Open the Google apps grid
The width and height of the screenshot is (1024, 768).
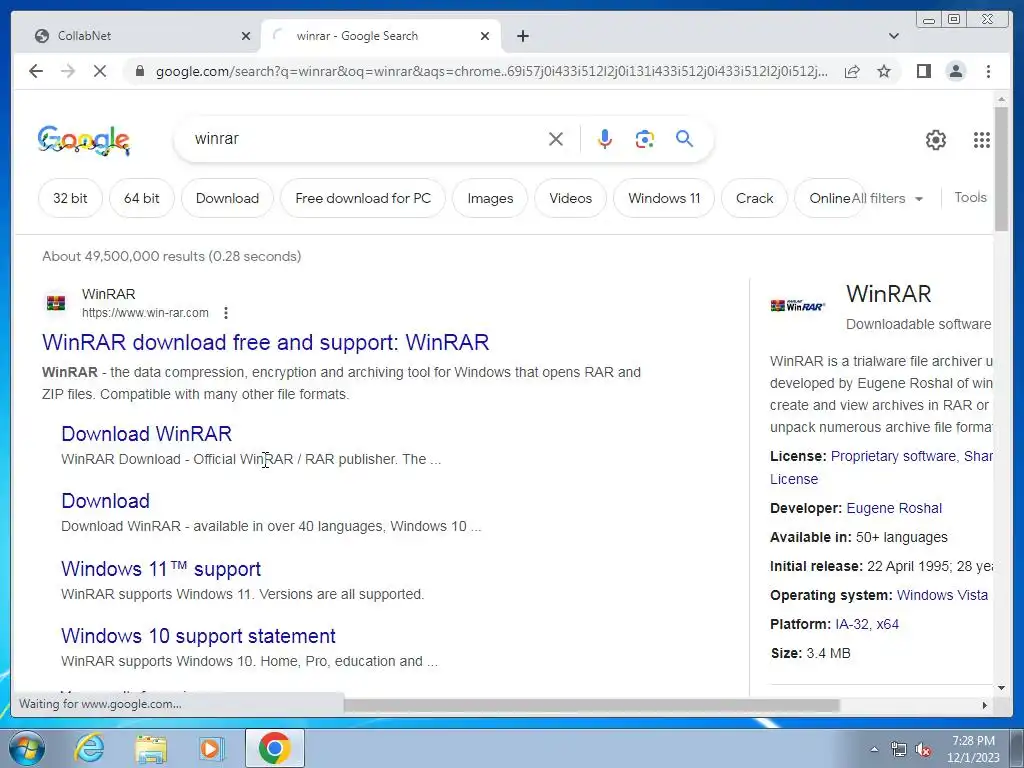(x=982, y=140)
